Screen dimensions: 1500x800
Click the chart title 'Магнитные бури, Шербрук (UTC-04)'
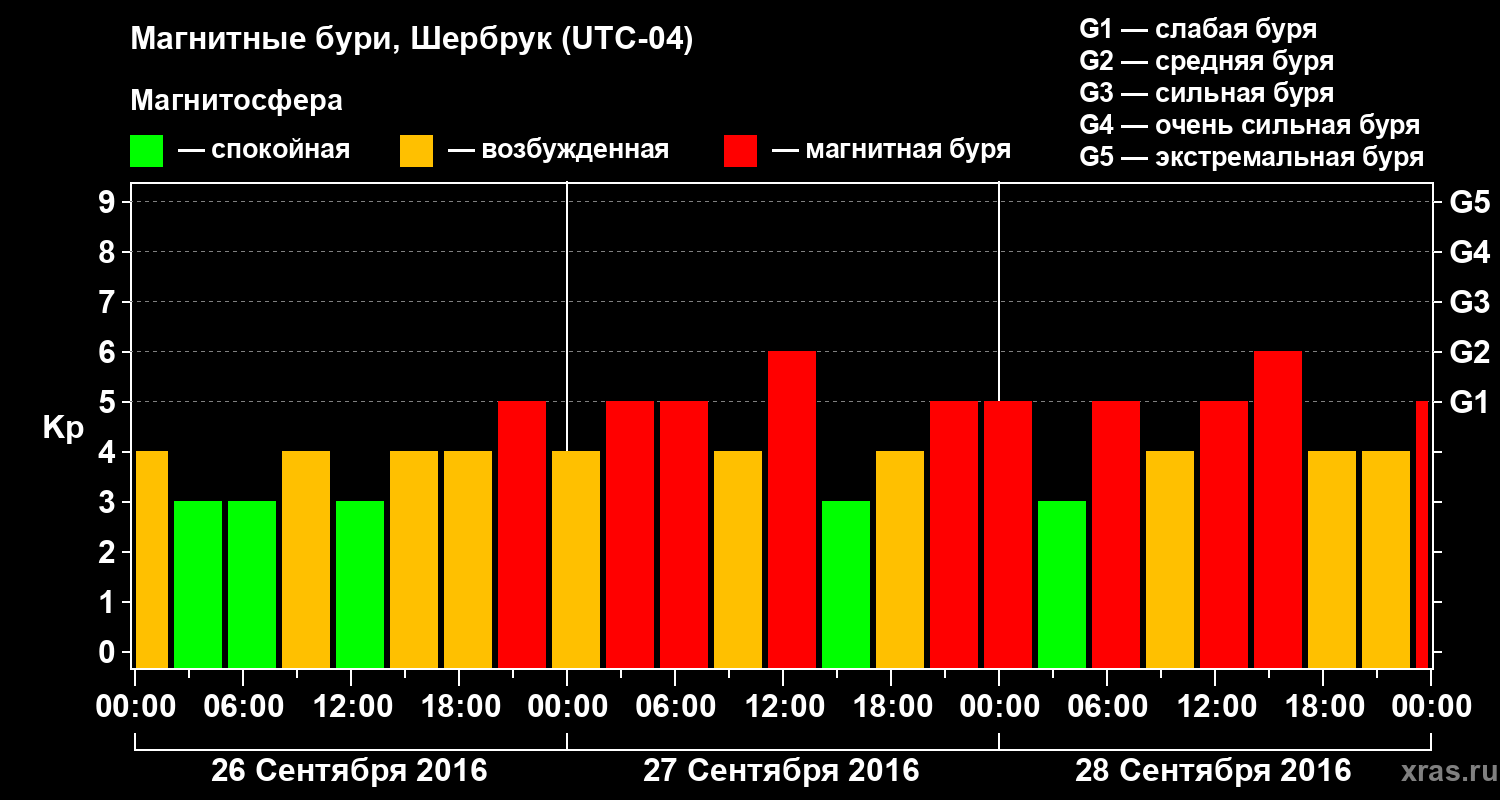[411, 41]
